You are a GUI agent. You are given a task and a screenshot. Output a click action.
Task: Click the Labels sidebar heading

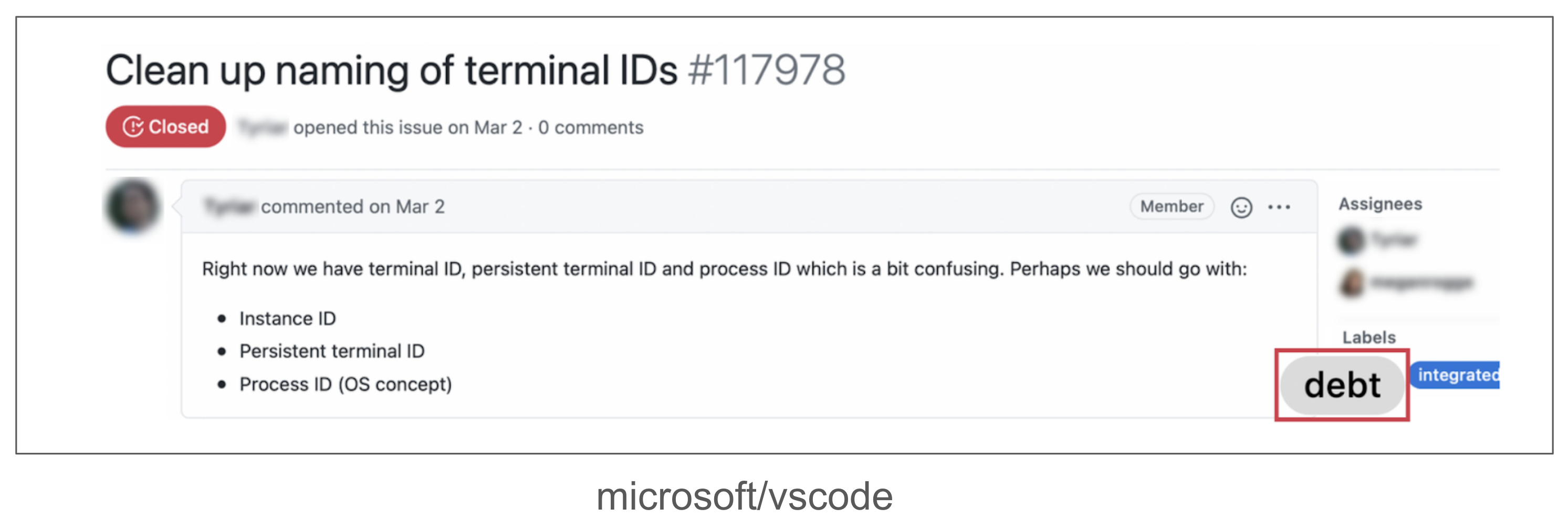(x=1368, y=337)
